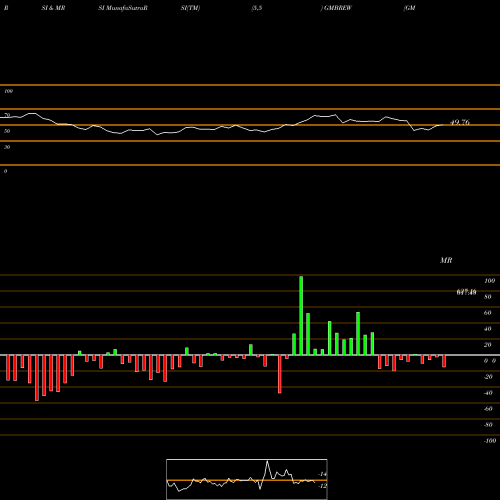The image size is (500, 500).
Task: Click the MR axis label -60
Action: 488,409
